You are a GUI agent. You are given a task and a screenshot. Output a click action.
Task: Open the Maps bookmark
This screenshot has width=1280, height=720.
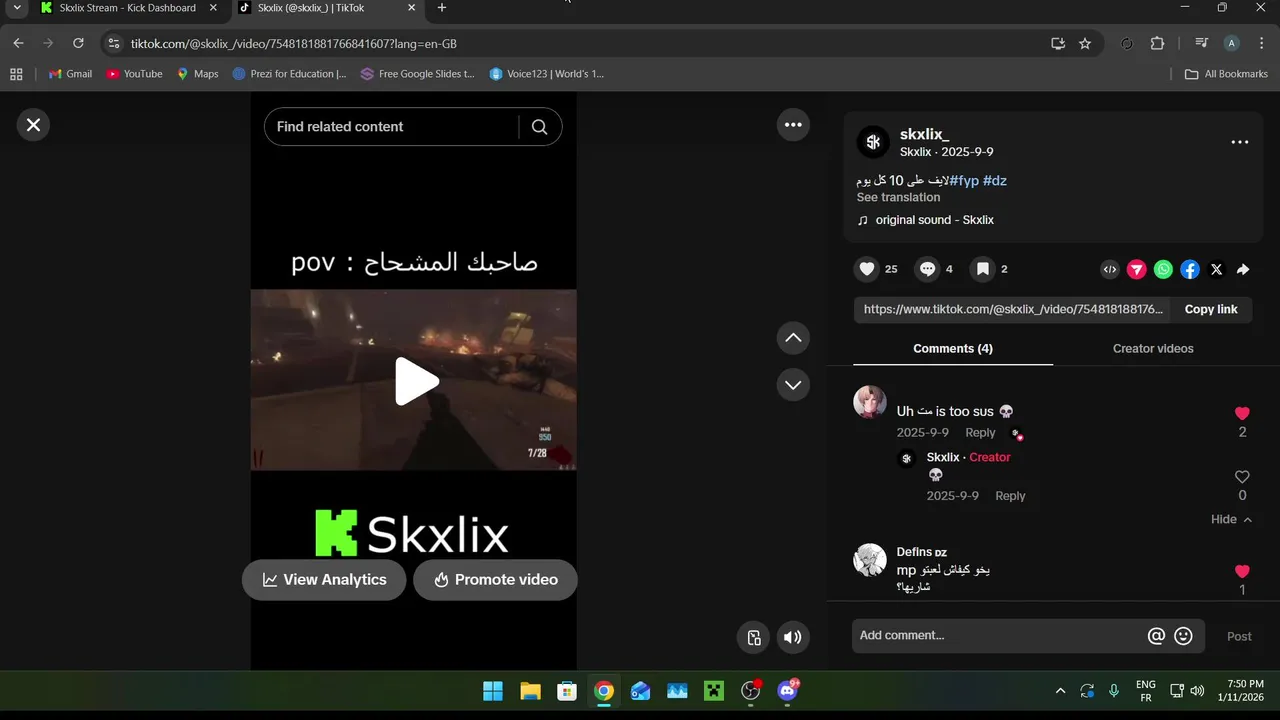(198, 74)
